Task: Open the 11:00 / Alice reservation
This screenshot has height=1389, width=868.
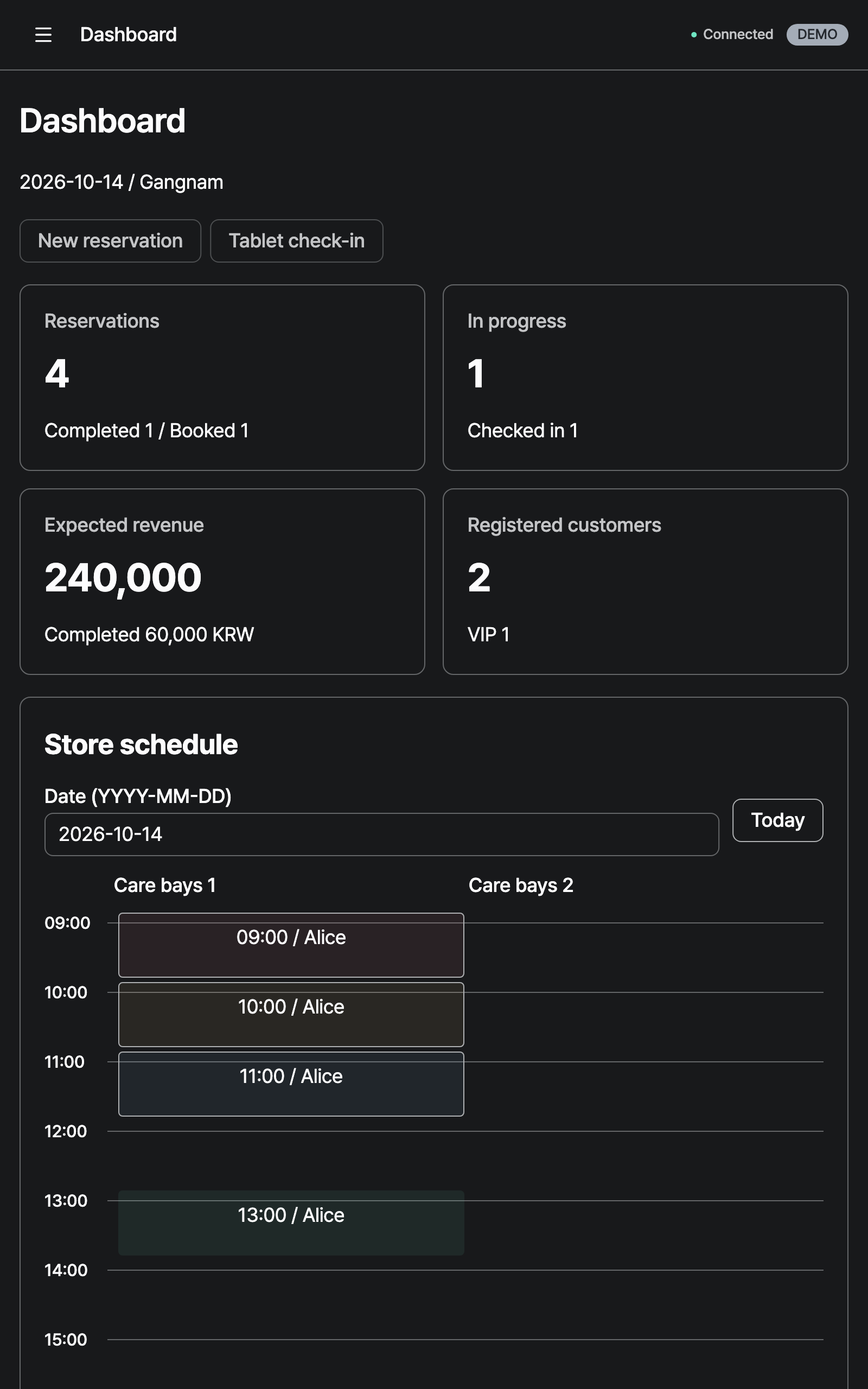Action: 291,1084
